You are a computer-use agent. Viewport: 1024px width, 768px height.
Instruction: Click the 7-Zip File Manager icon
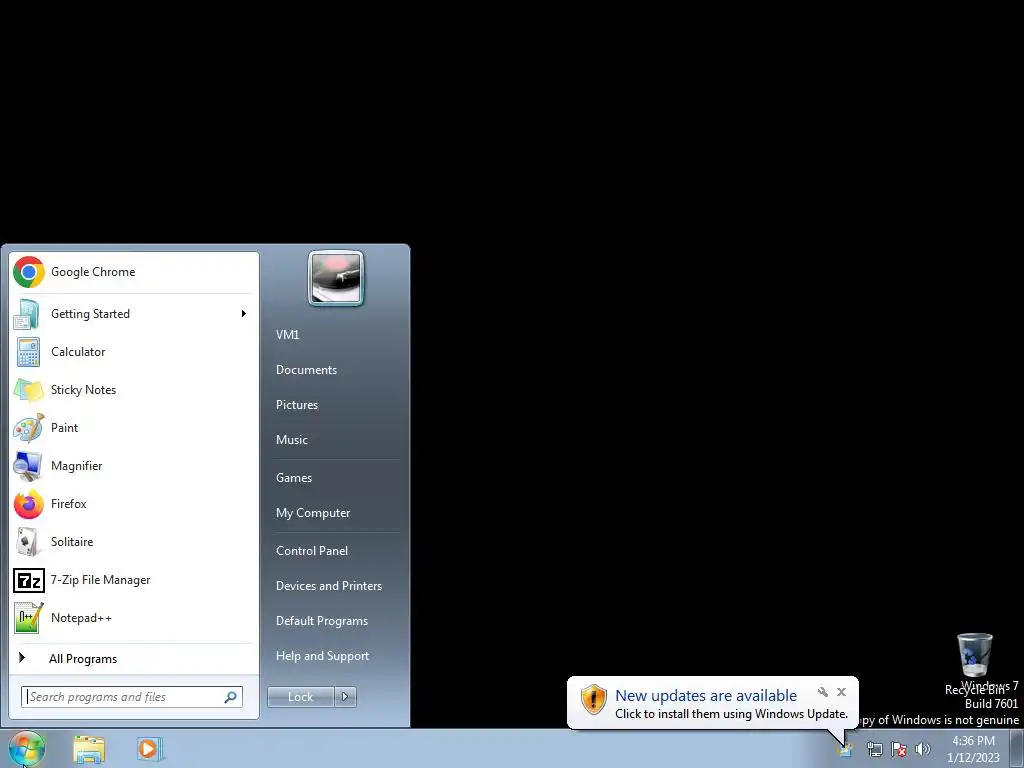click(29, 580)
